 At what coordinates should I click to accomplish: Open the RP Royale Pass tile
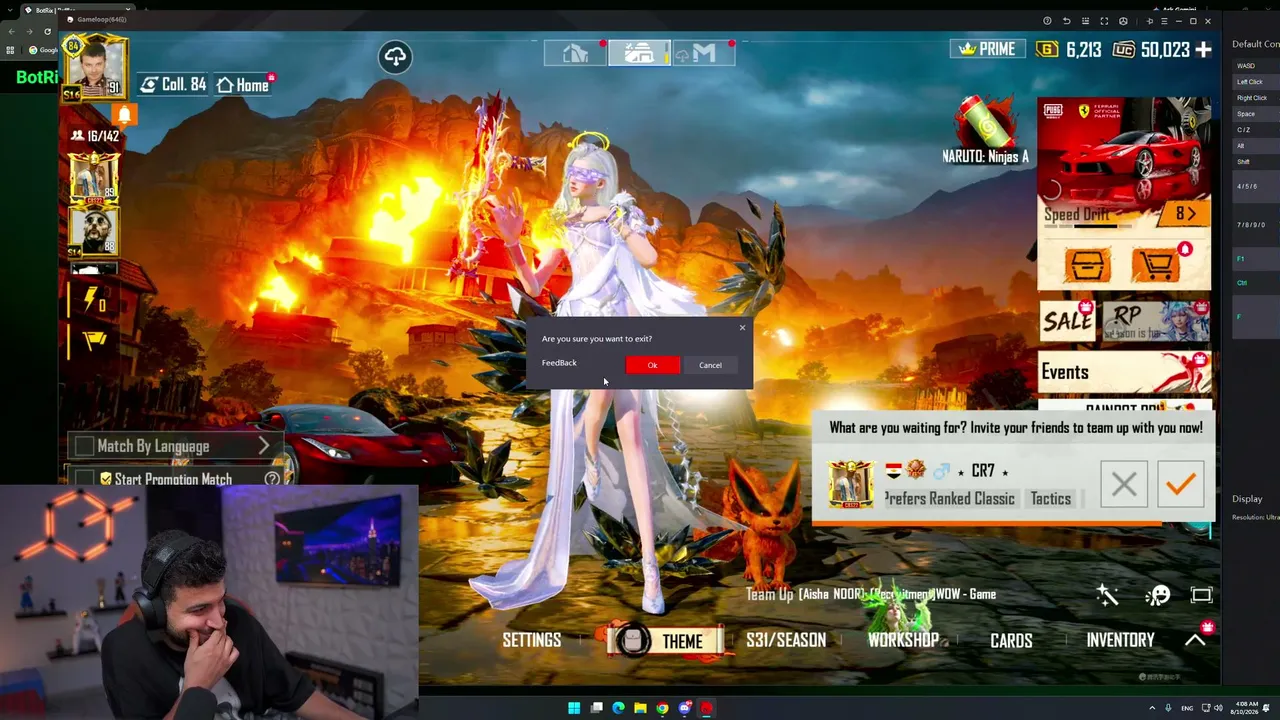(x=1156, y=321)
